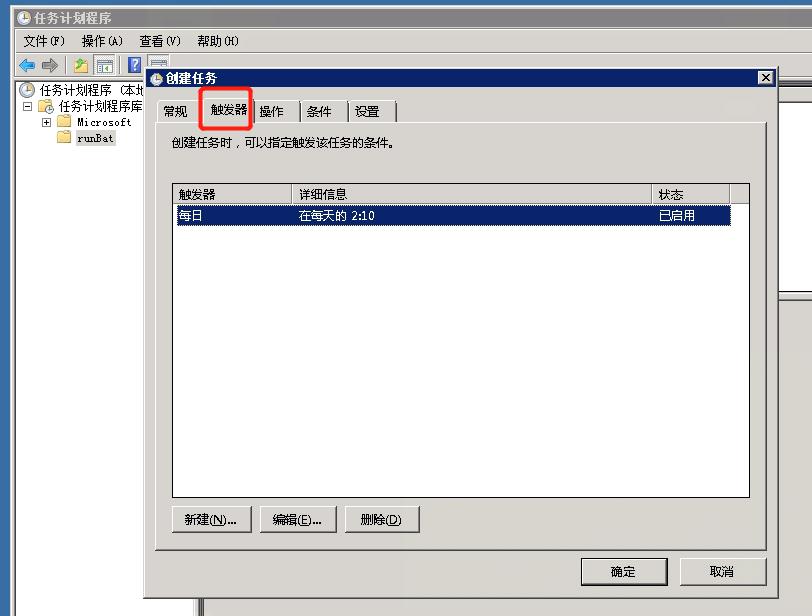Switch to the 设置 tab

(x=367, y=112)
